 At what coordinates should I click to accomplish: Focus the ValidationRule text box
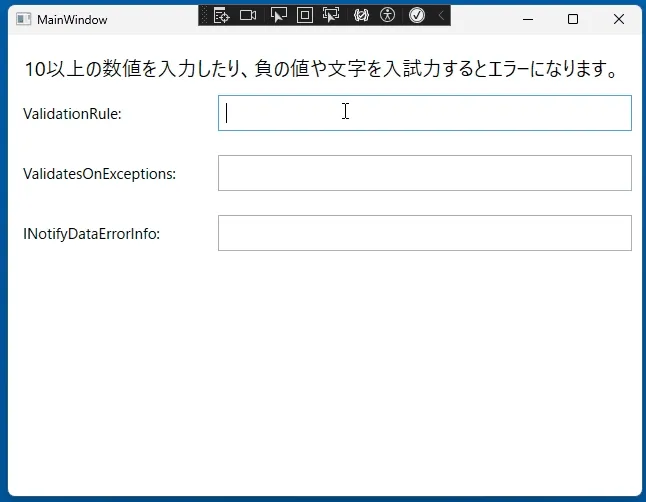click(x=425, y=113)
